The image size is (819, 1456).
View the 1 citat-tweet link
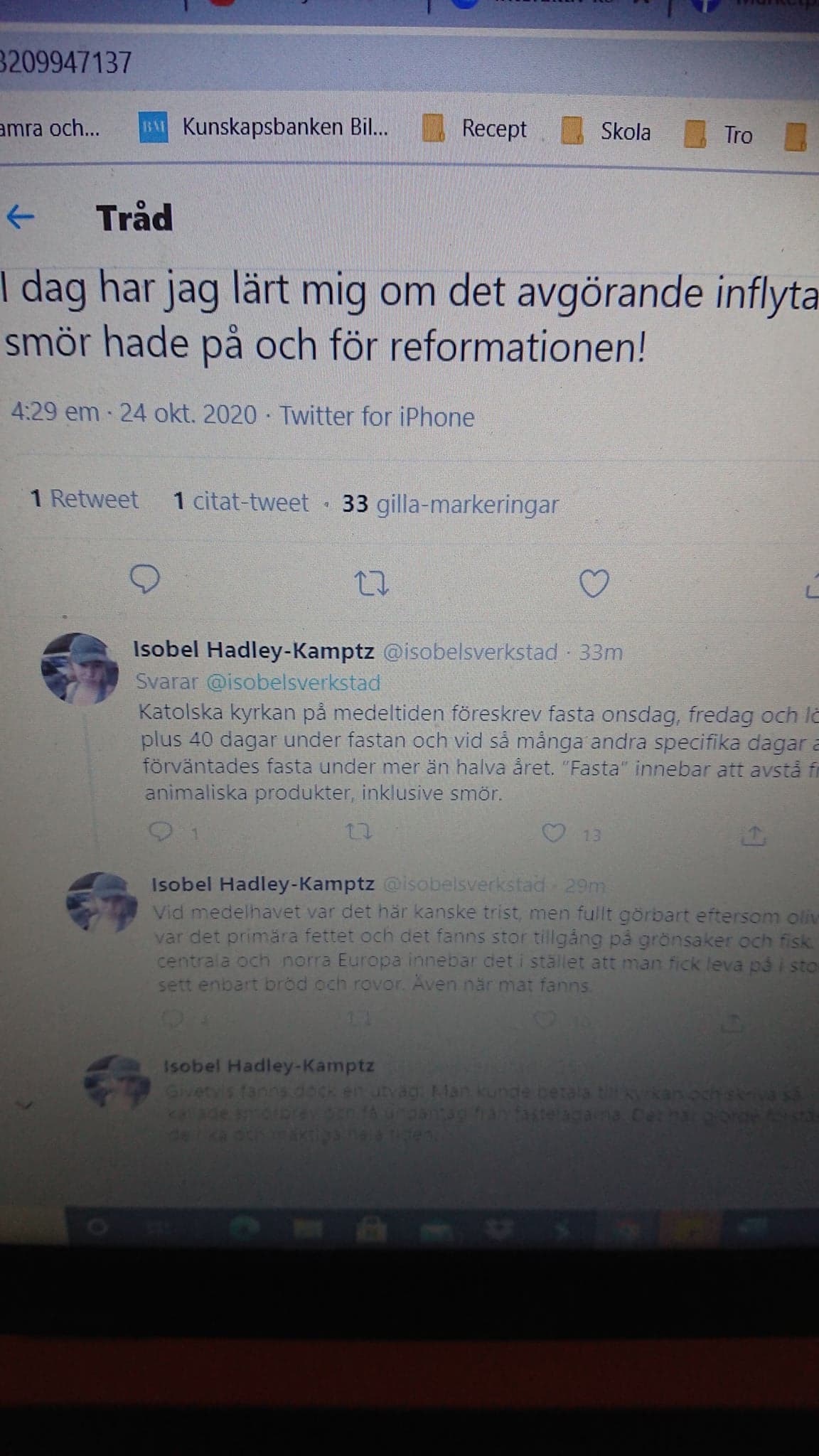coord(242,502)
